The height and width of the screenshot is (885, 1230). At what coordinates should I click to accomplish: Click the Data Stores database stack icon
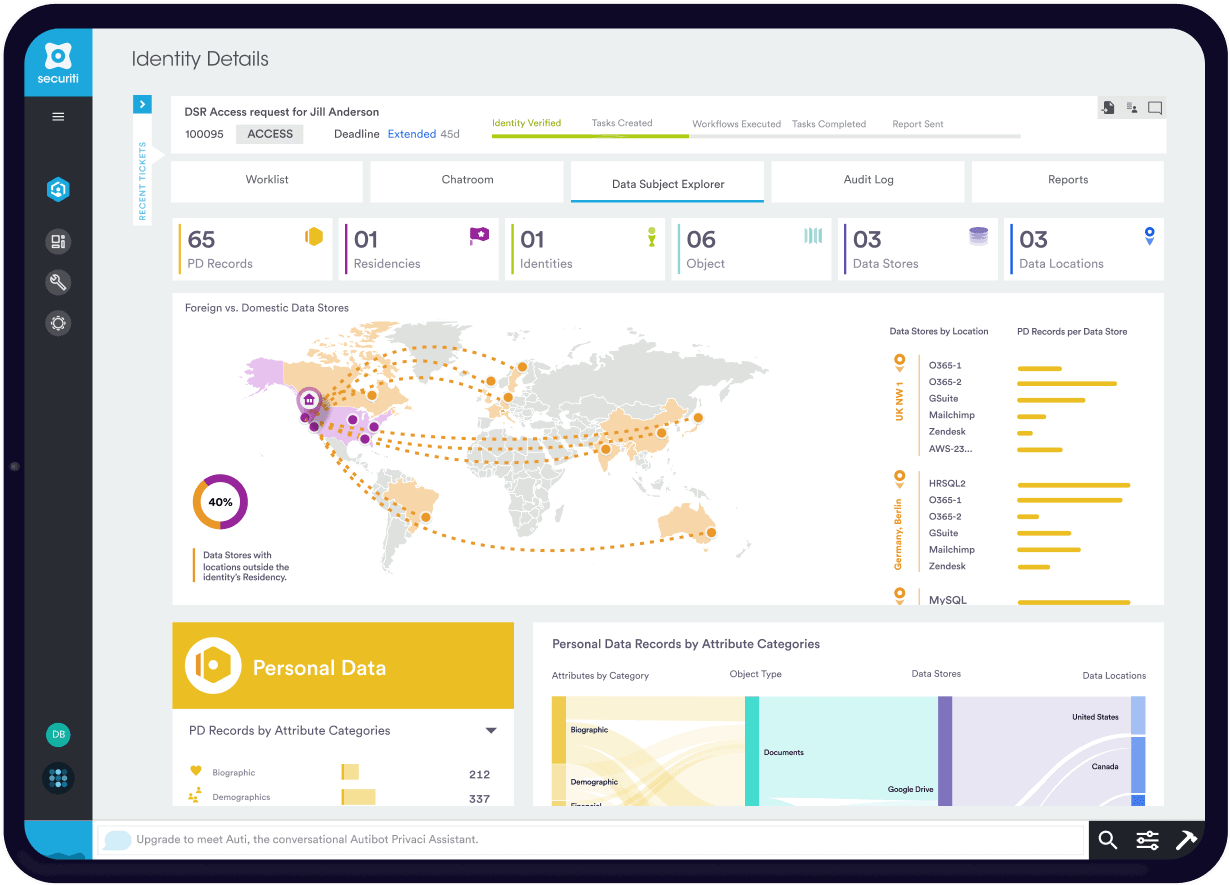pos(978,236)
